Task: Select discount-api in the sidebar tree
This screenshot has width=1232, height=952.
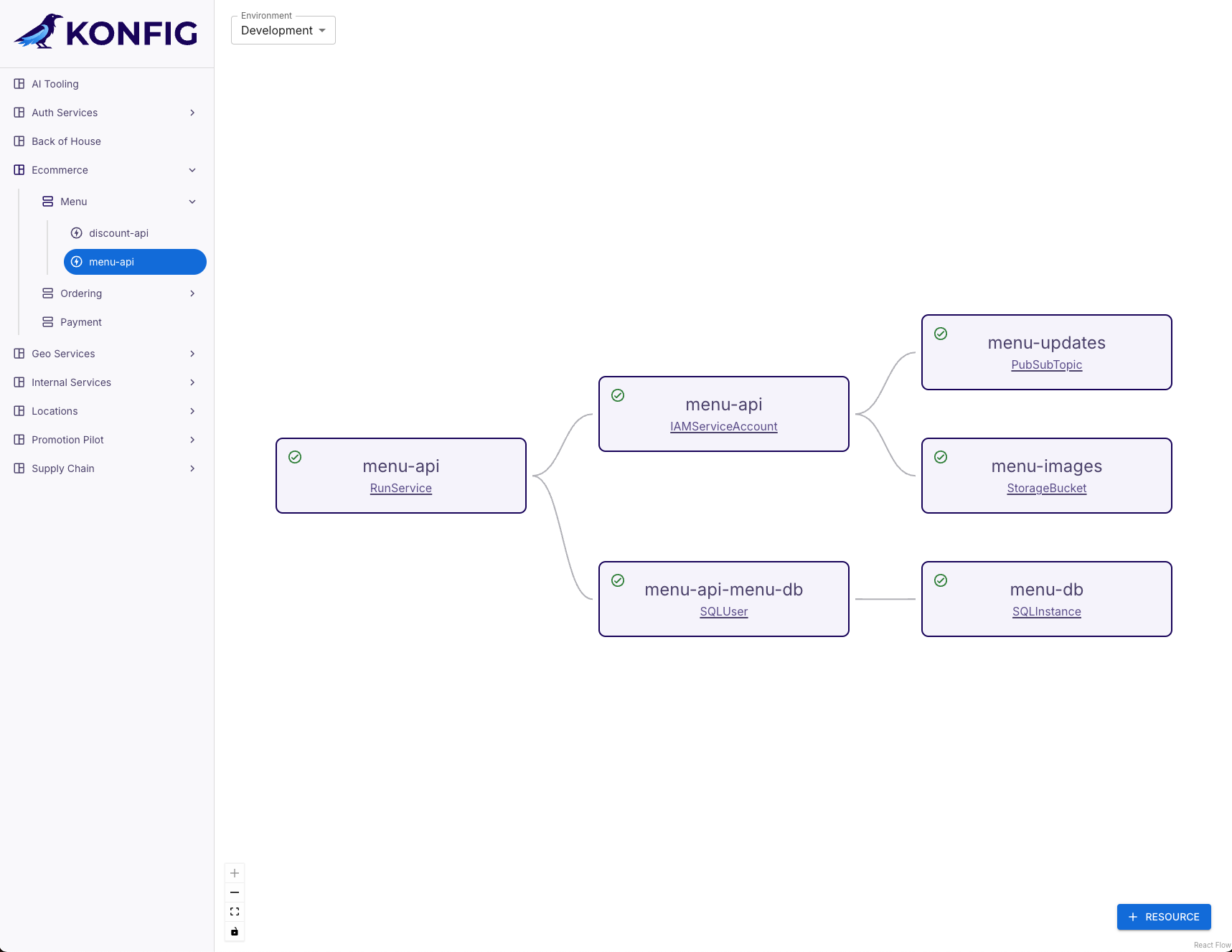Action: (x=118, y=233)
